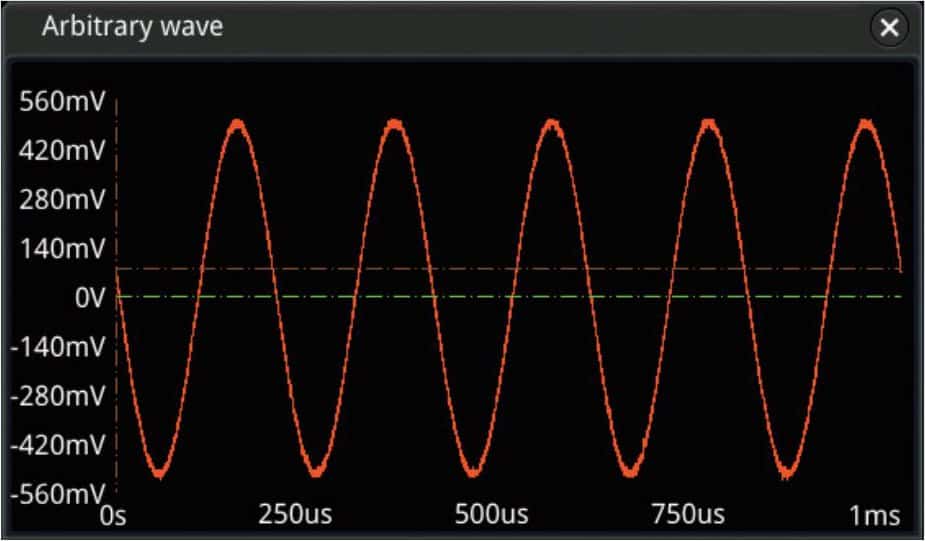Screen dimensions: 925x541
Task: Click the 0V axis label
Action: [90, 297]
